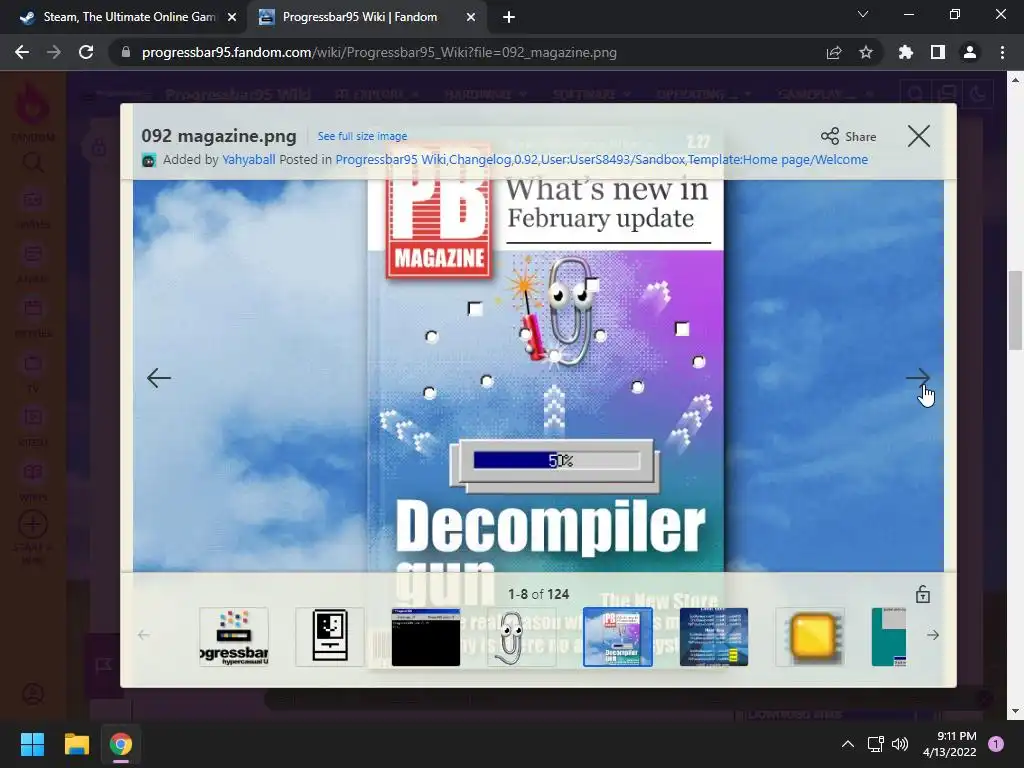Open the tab search chevron
This screenshot has width=1024, height=768.
coord(863,14)
